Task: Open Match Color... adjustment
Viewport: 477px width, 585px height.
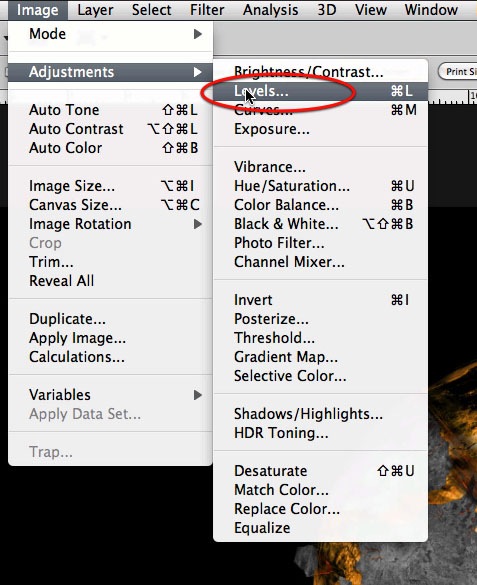Action: click(x=320, y=490)
